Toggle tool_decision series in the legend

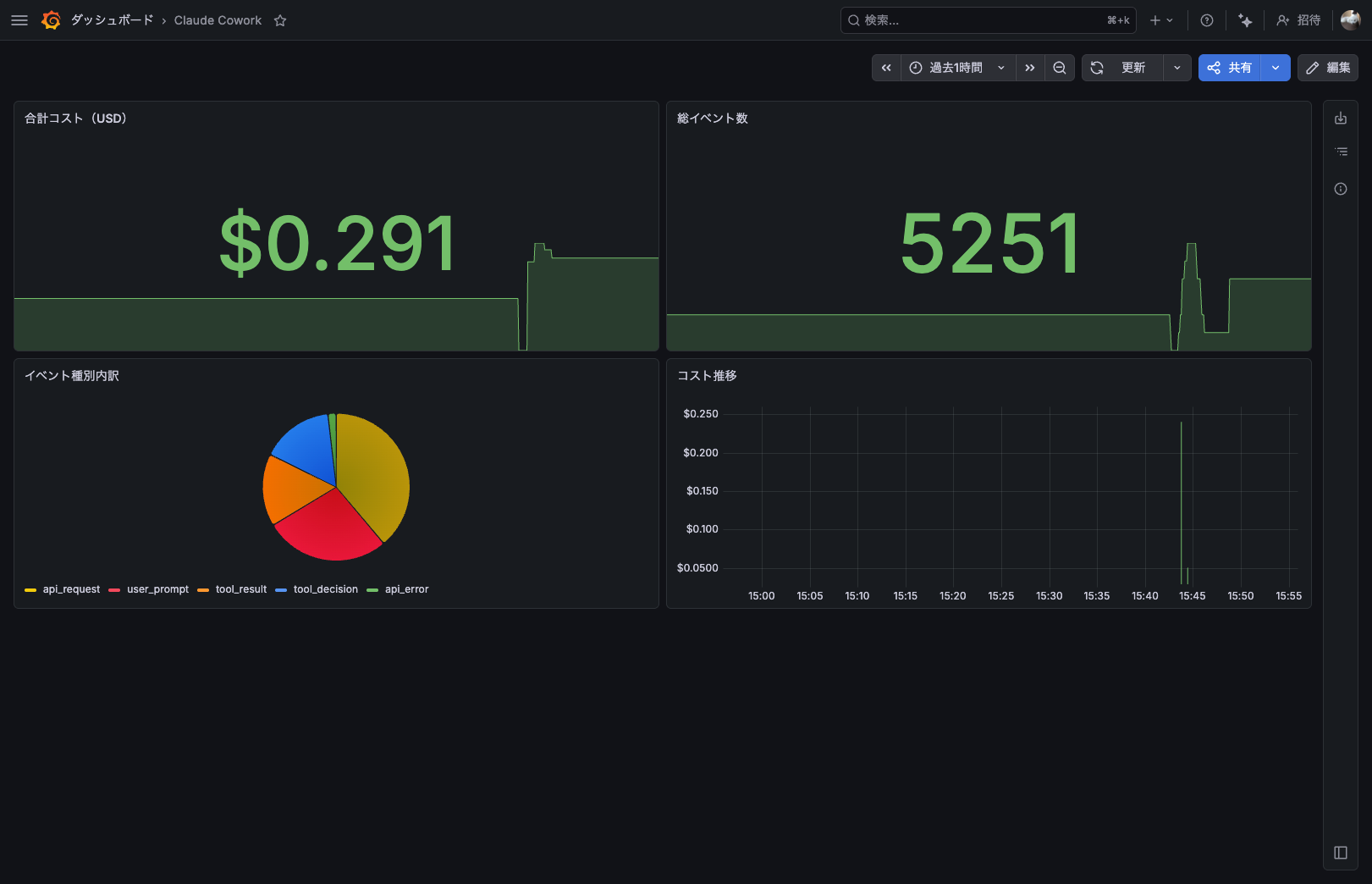pyautogui.click(x=325, y=589)
